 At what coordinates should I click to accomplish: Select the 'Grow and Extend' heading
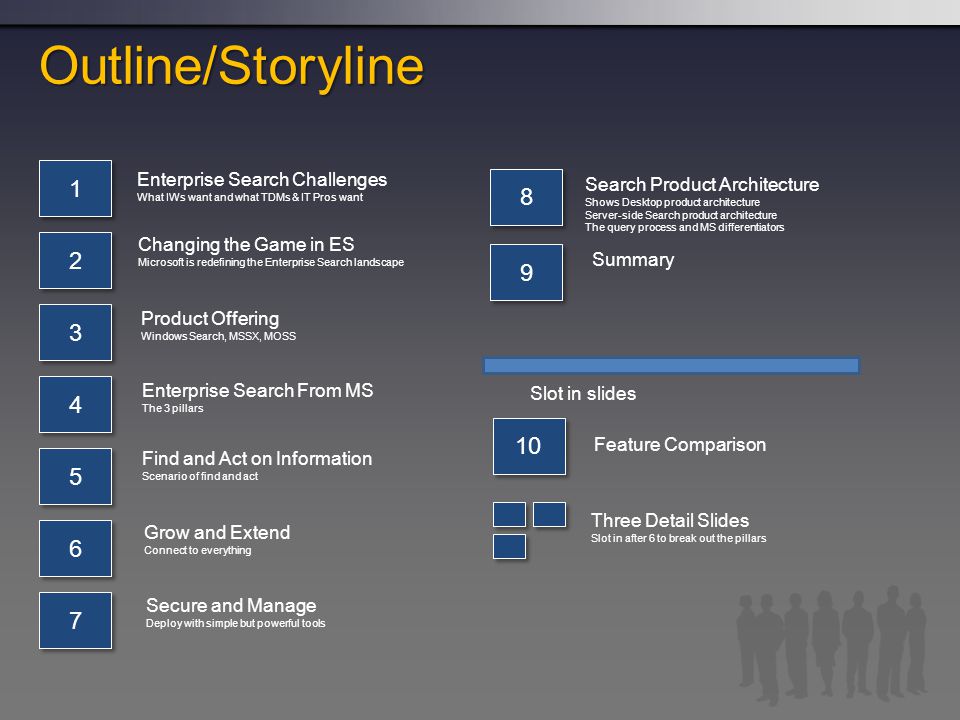click(217, 533)
